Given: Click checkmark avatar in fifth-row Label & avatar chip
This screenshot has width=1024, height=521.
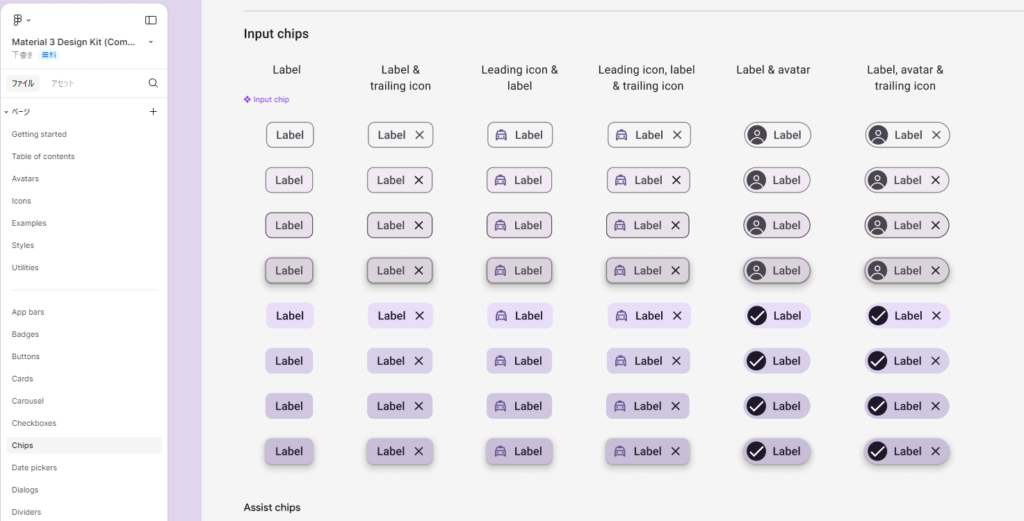Looking at the screenshot, I should click(x=757, y=316).
